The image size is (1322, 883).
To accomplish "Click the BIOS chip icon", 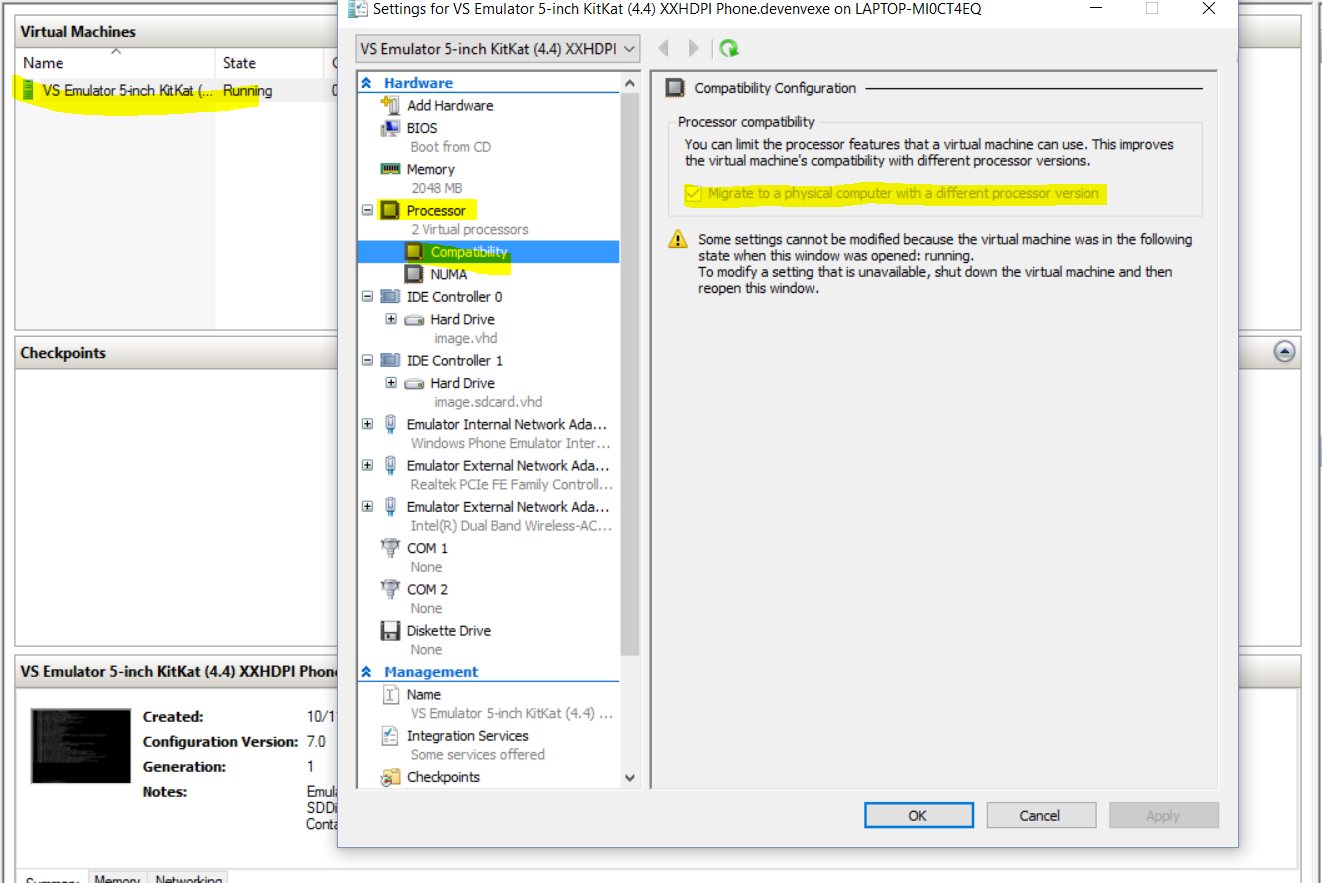I will click(390, 128).
